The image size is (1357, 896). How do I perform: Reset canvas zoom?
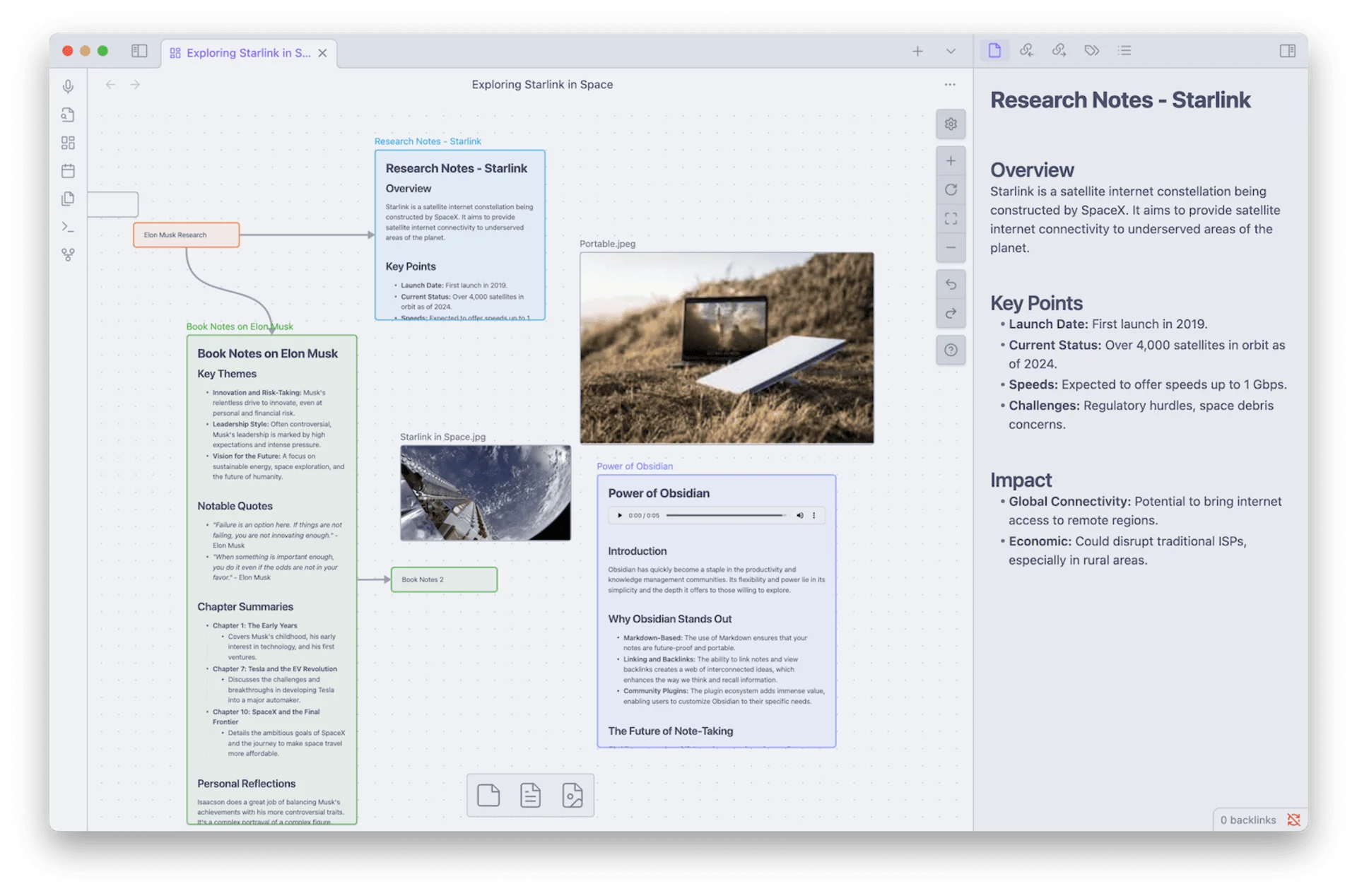click(x=951, y=189)
